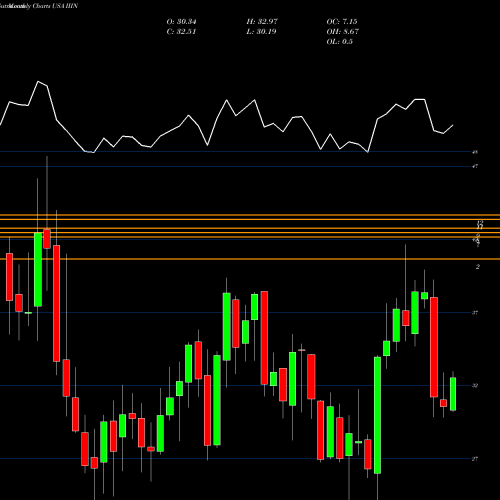Click the price axis label 27

click(x=475, y=459)
